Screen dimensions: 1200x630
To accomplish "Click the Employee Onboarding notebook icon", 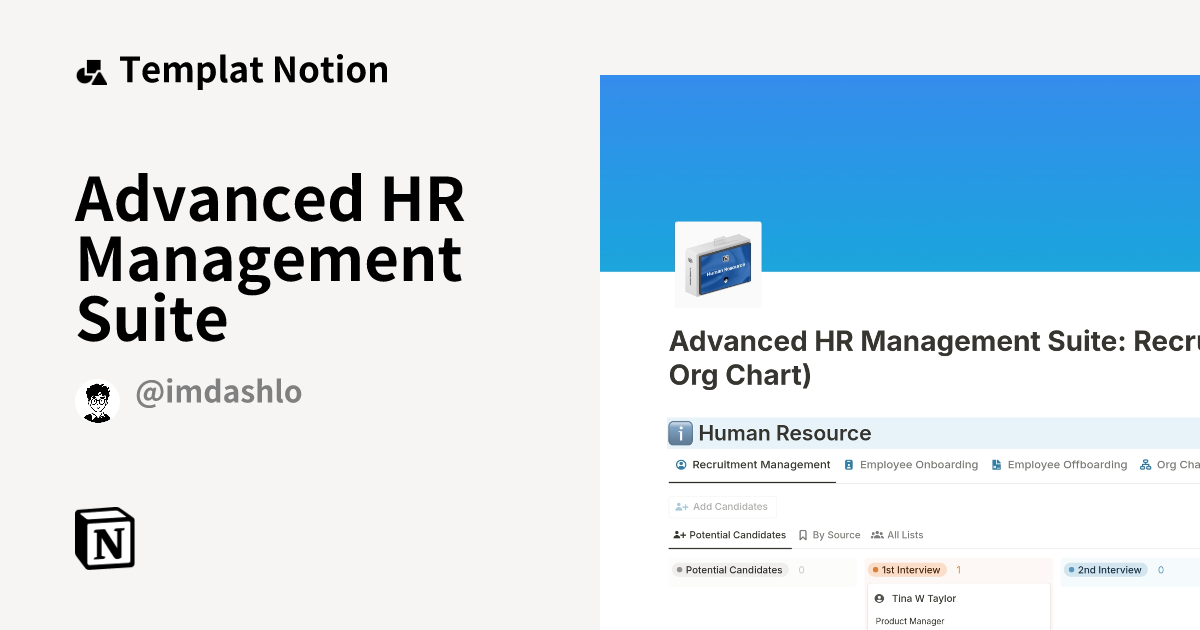I will point(848,464).
